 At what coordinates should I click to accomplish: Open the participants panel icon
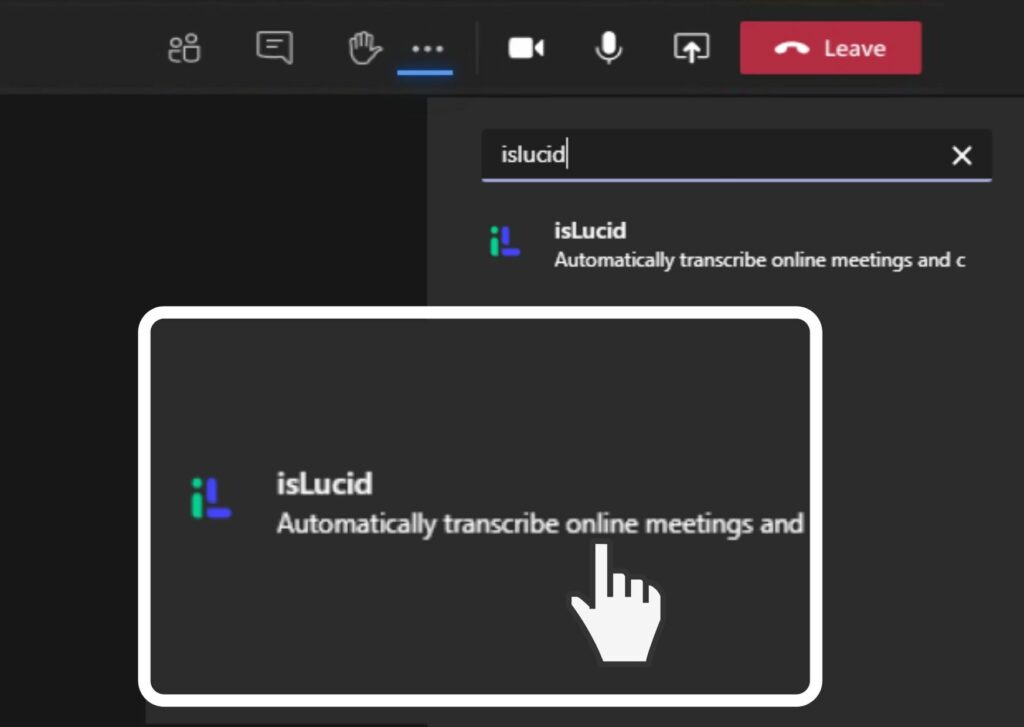point(184,48)
